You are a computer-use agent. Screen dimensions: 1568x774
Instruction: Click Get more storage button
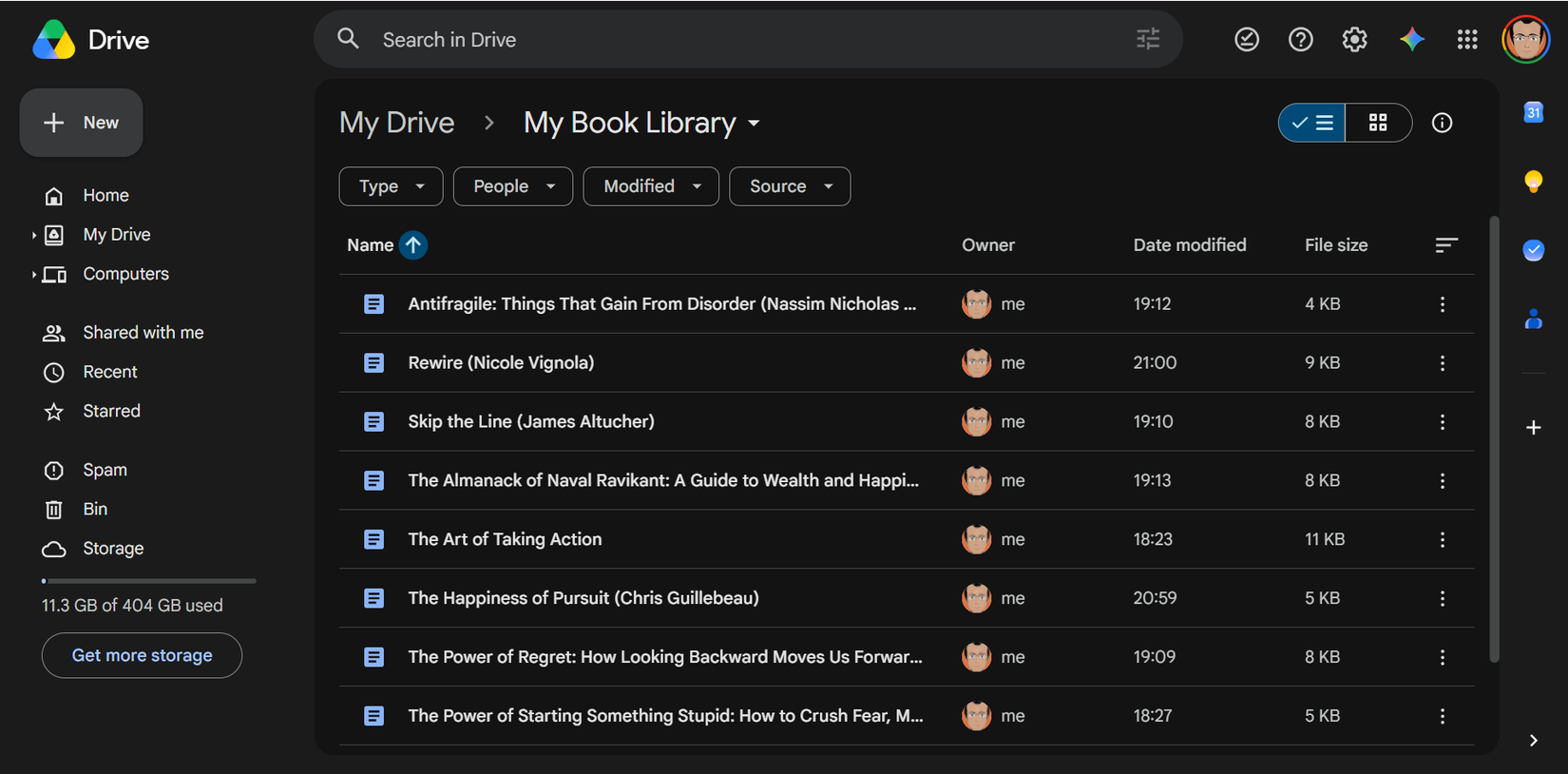tap(142, 655)
